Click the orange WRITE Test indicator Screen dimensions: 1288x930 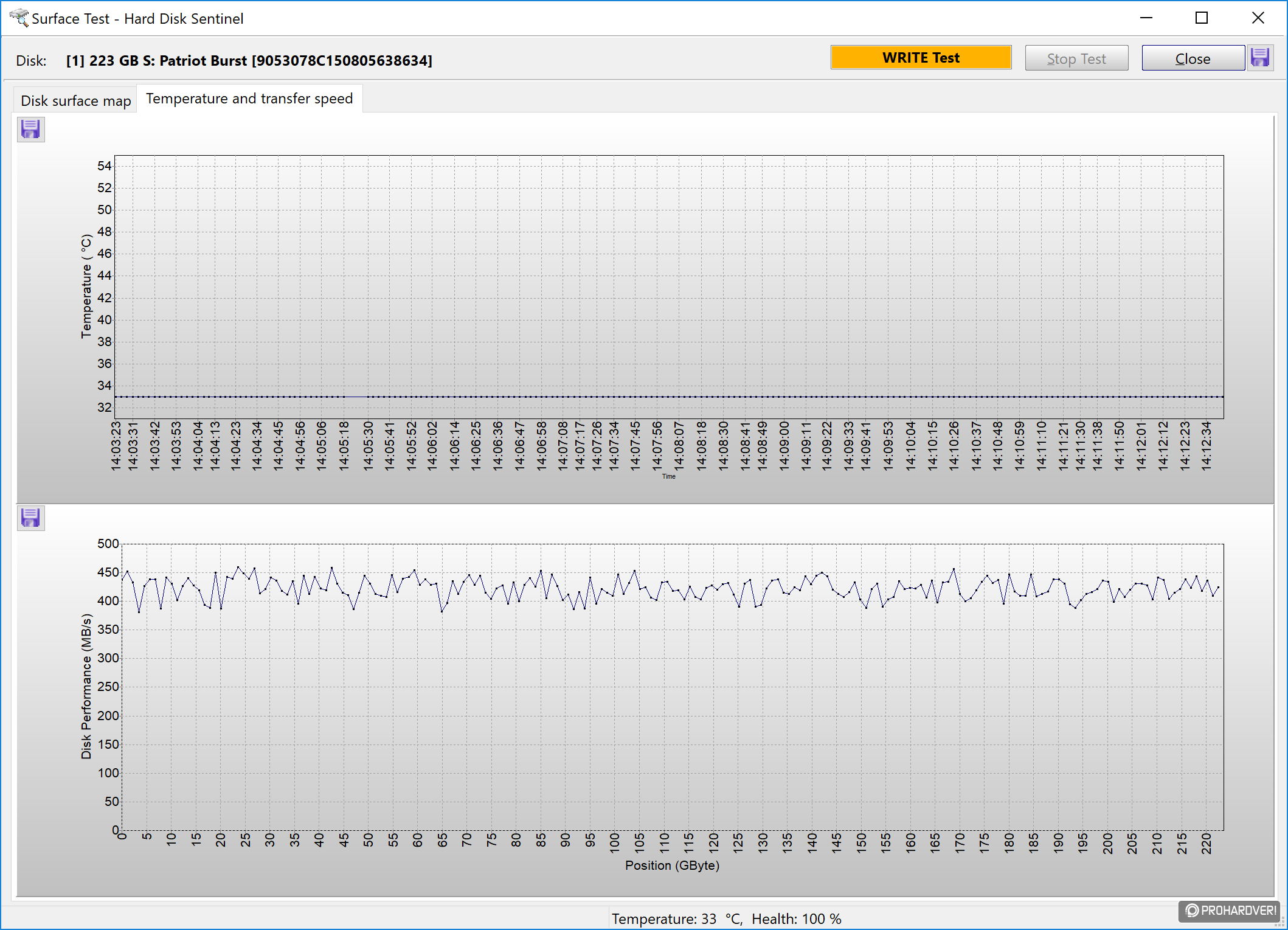pos(921,58)
